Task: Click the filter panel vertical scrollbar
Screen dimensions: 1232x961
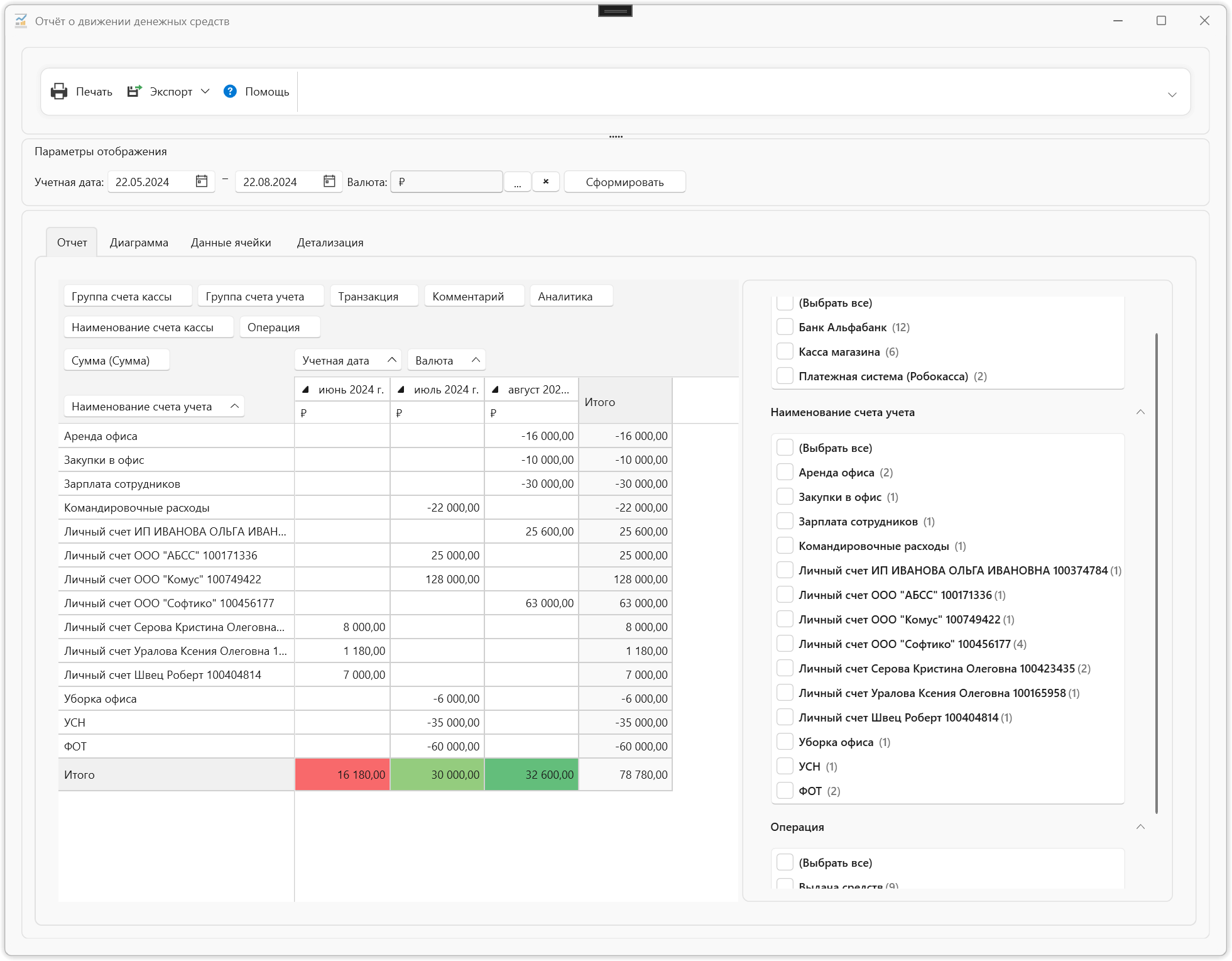Action: pos(1156,573)
